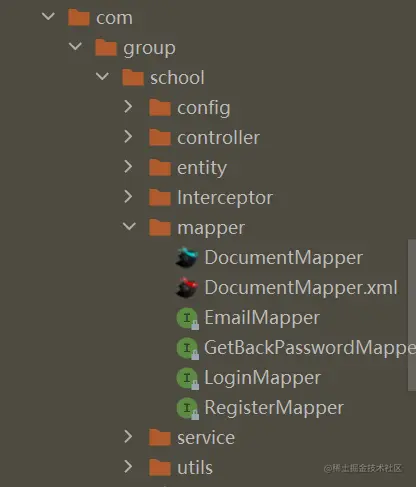Click the red DocumentMapper.xml bird icon

(187, 287)
